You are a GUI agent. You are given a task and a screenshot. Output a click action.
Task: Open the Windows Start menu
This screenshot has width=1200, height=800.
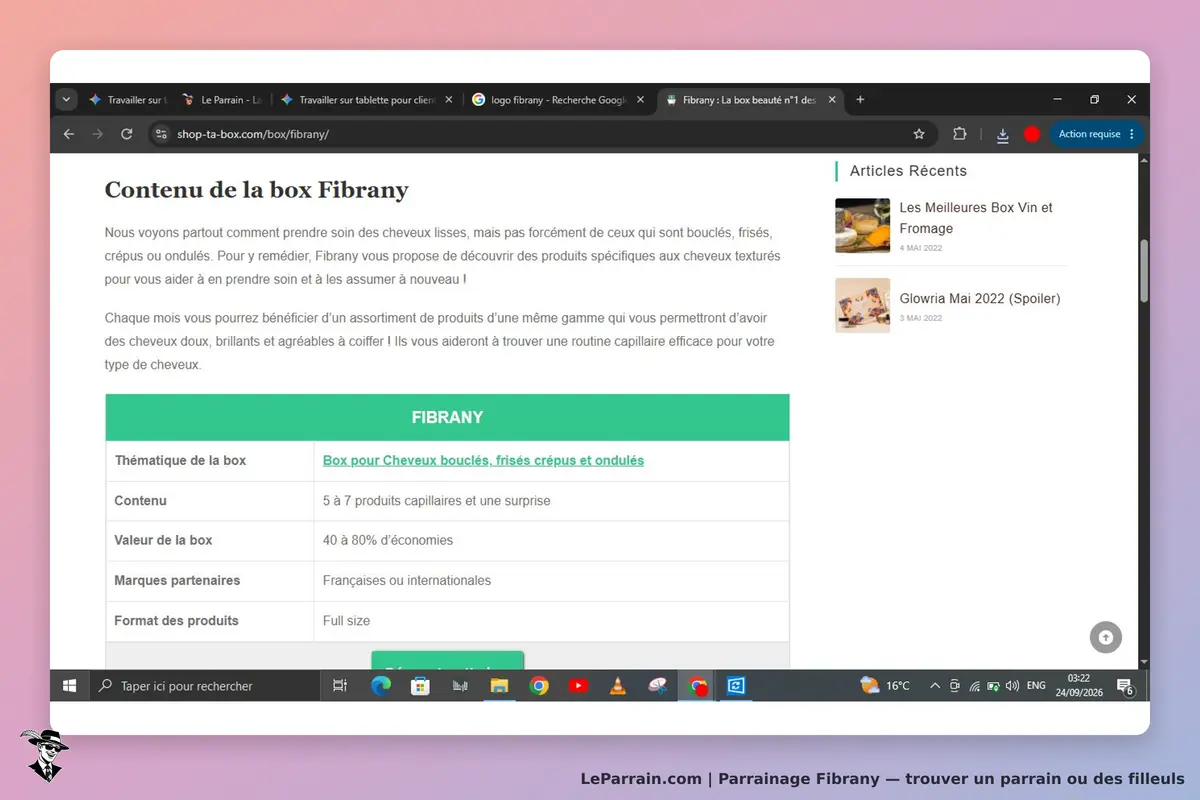[70, 686]
